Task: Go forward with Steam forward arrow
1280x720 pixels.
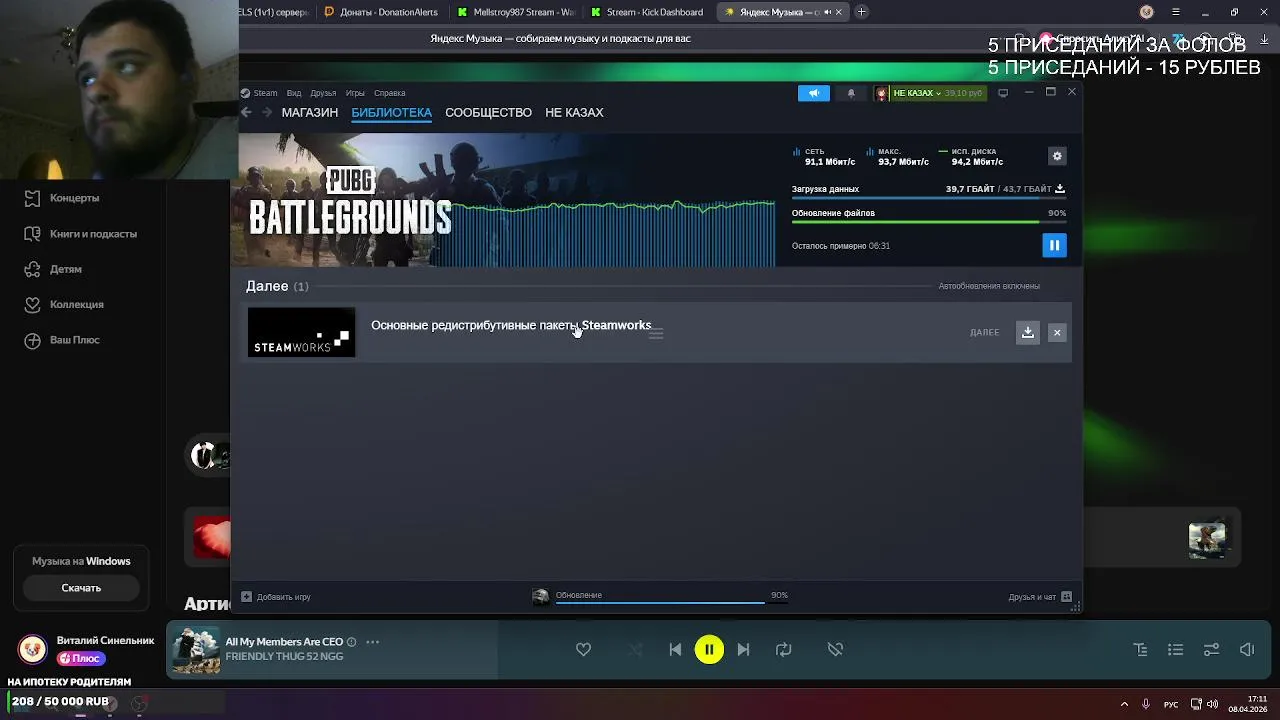Action: click(267, 112)
